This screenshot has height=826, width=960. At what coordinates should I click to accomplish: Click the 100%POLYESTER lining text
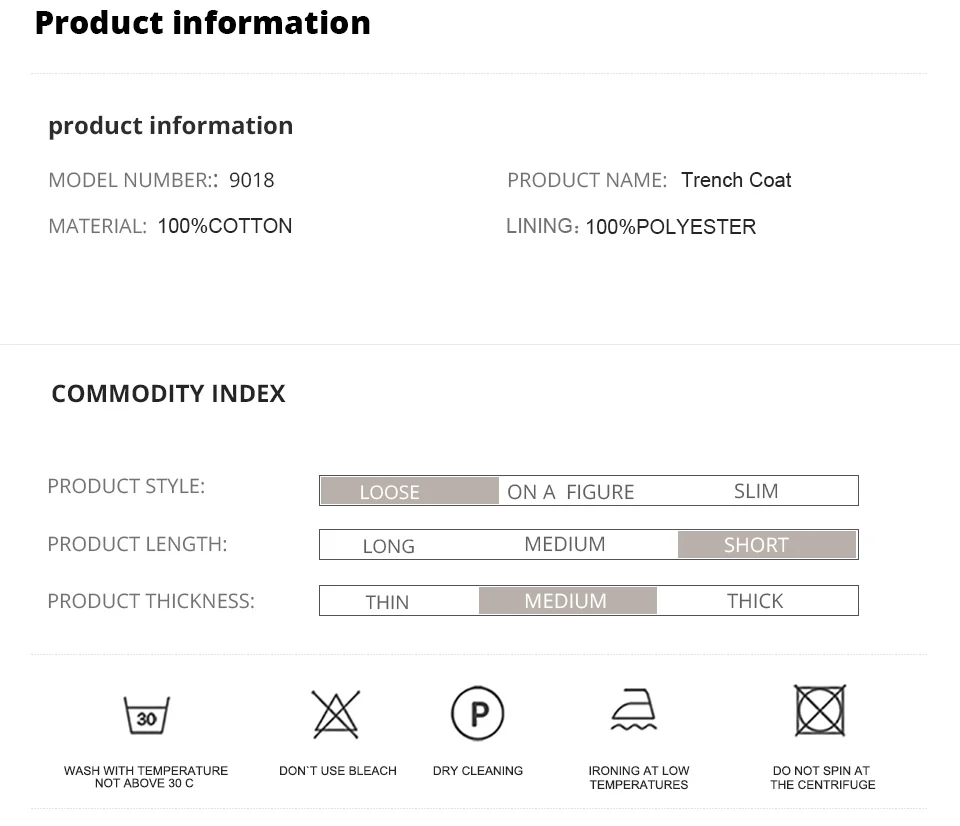(671, 227)
